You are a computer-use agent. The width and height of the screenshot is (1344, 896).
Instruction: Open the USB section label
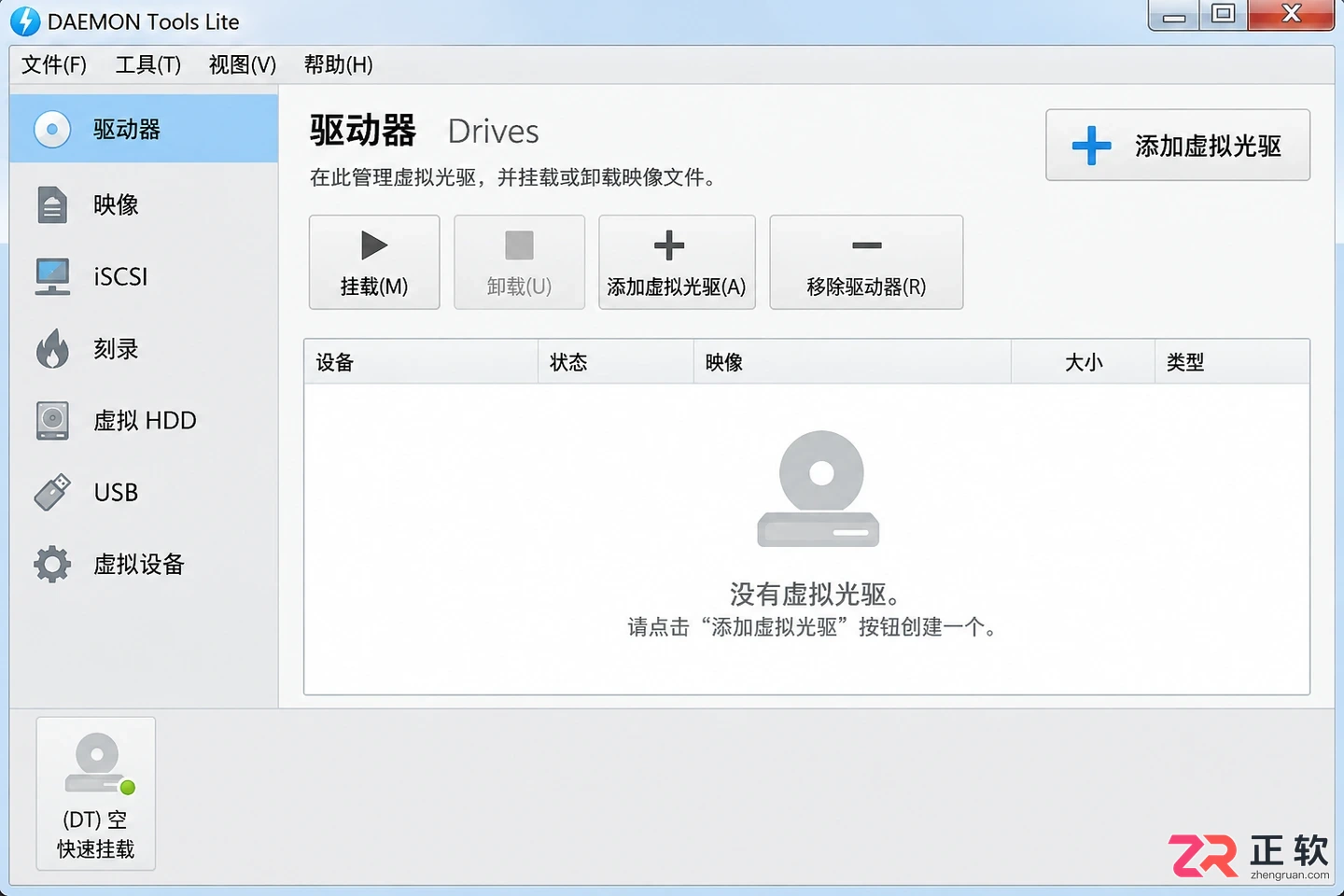click(116, 492)
